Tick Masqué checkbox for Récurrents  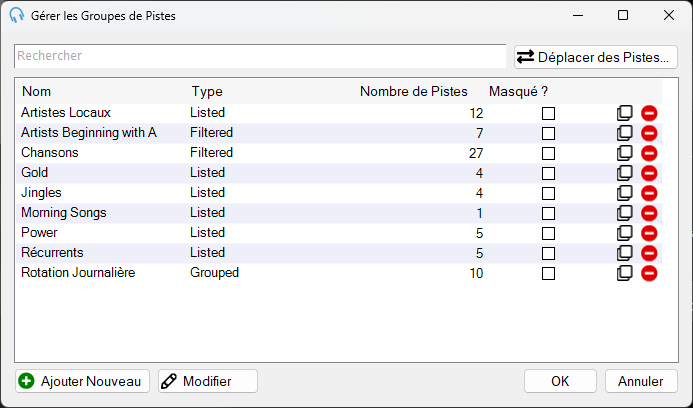pos(548,253)
